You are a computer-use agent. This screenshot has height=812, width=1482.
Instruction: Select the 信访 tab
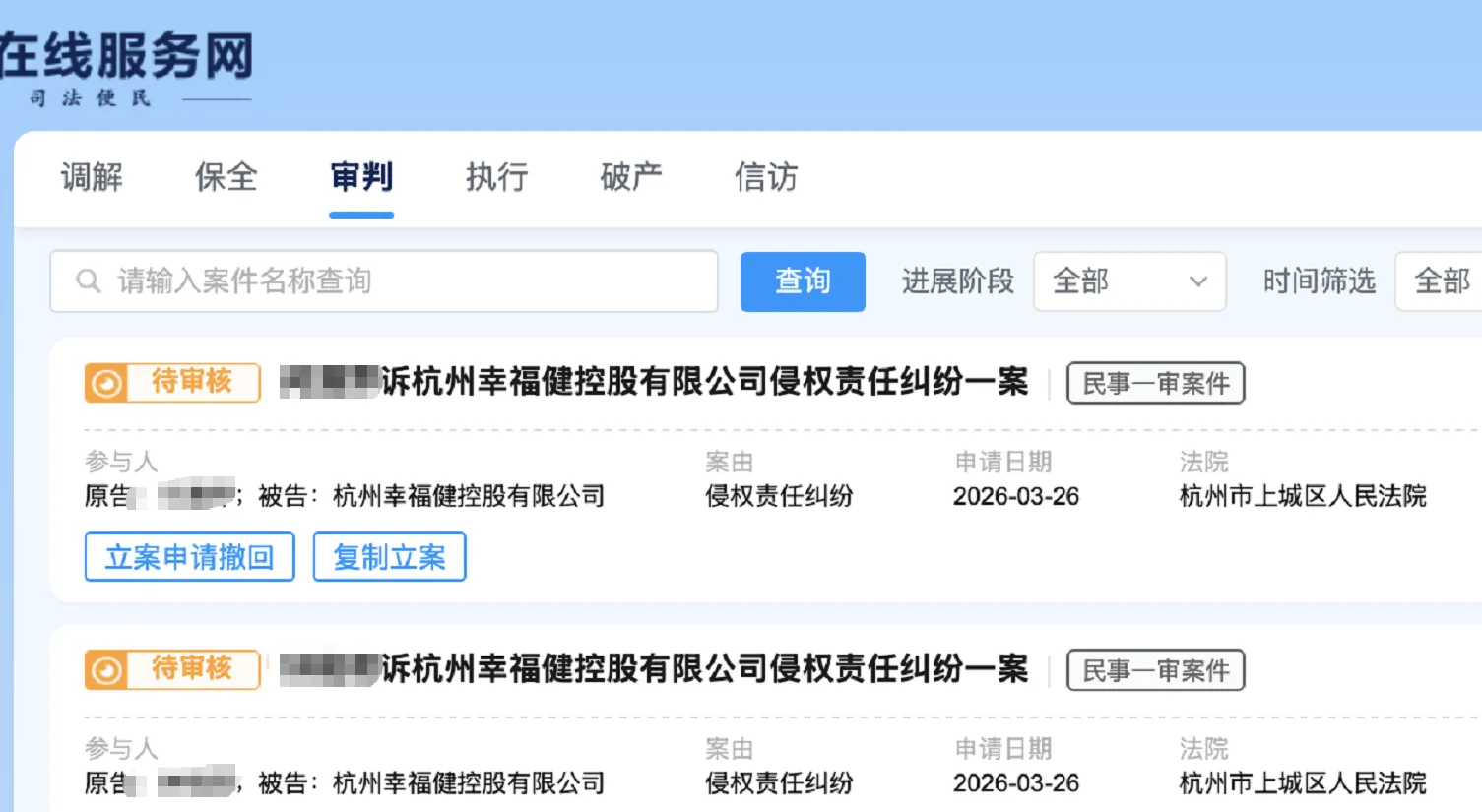point(765,178)
